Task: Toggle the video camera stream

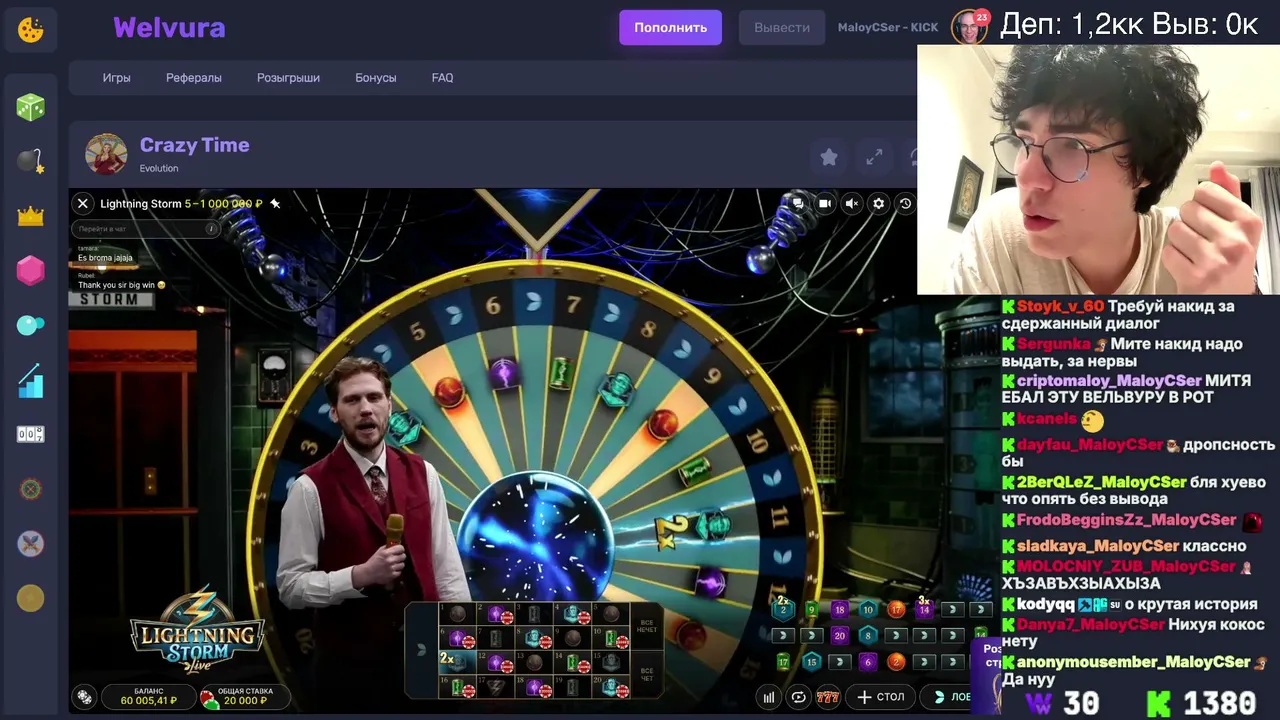Action: [825, 204]
